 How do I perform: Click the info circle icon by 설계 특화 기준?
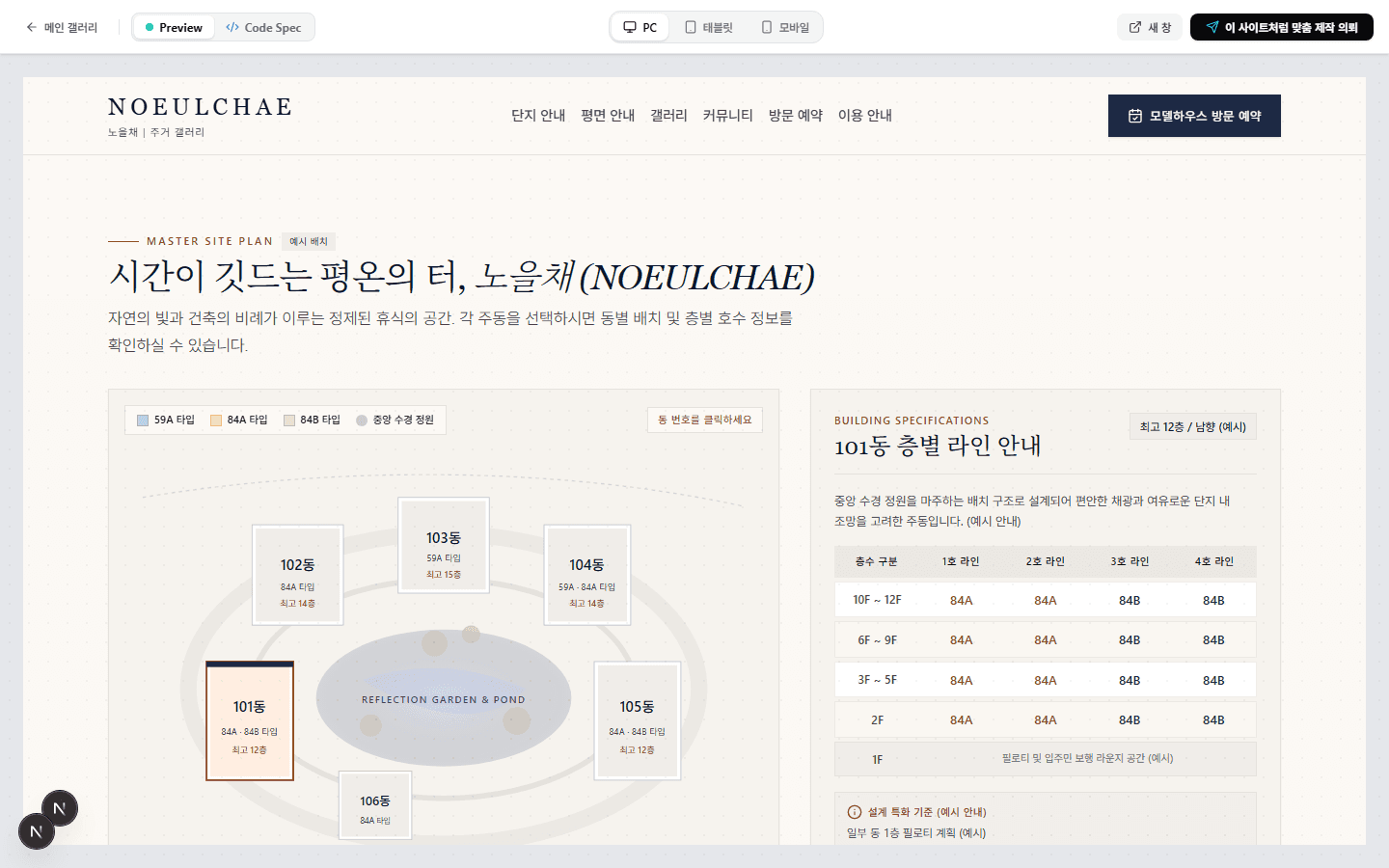(854, 812)
